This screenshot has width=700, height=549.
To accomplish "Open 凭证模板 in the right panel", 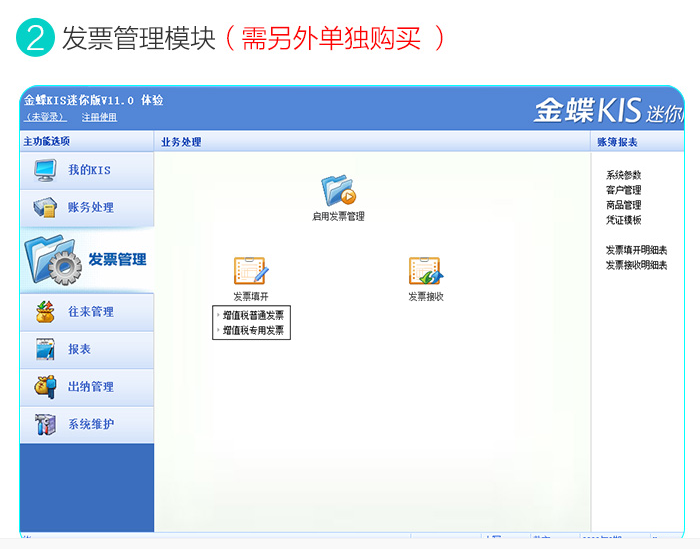I will click(623, 220).
